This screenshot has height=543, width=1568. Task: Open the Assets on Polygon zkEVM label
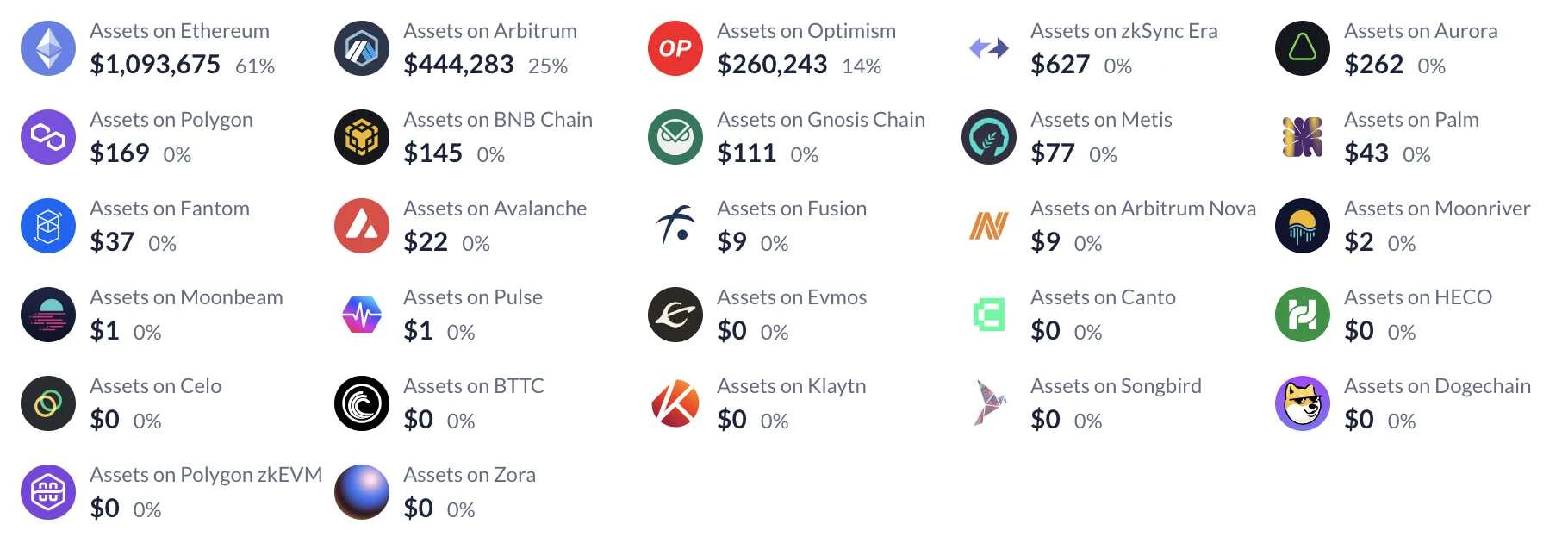(206, 475)
